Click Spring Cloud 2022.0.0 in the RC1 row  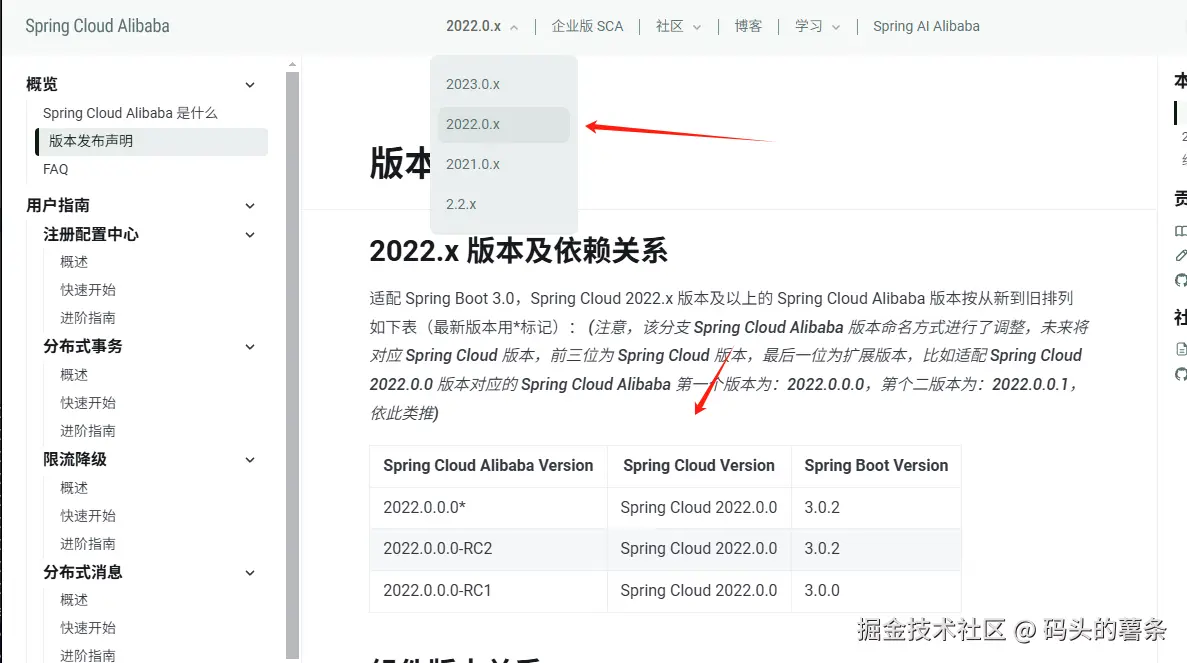(699, 590)
